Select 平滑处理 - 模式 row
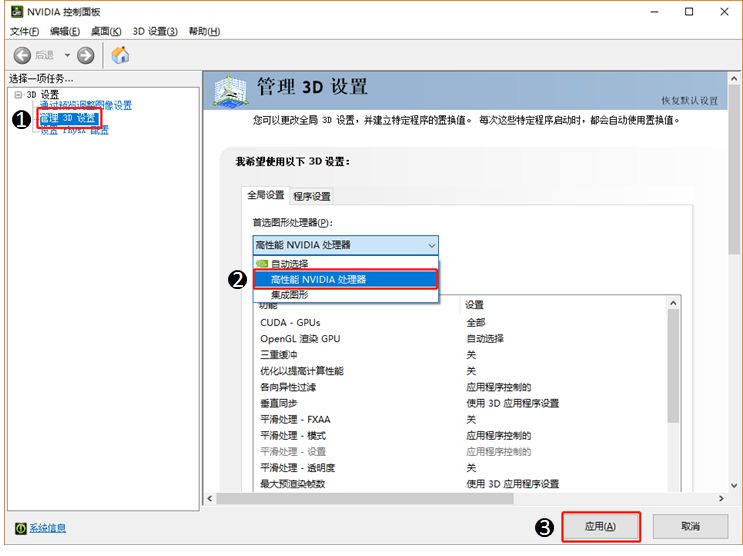Image resolution: width=743 pixels, height=556 pixels. 460,436
